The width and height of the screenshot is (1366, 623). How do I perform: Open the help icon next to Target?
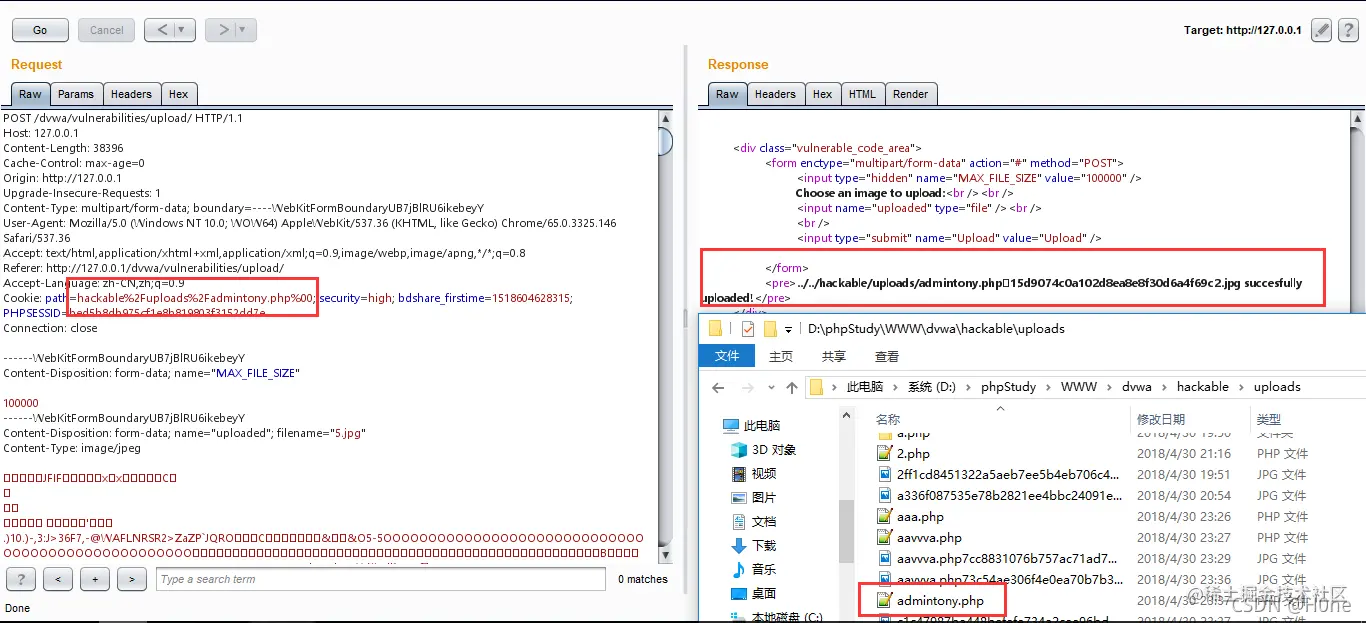(1347, 30)
